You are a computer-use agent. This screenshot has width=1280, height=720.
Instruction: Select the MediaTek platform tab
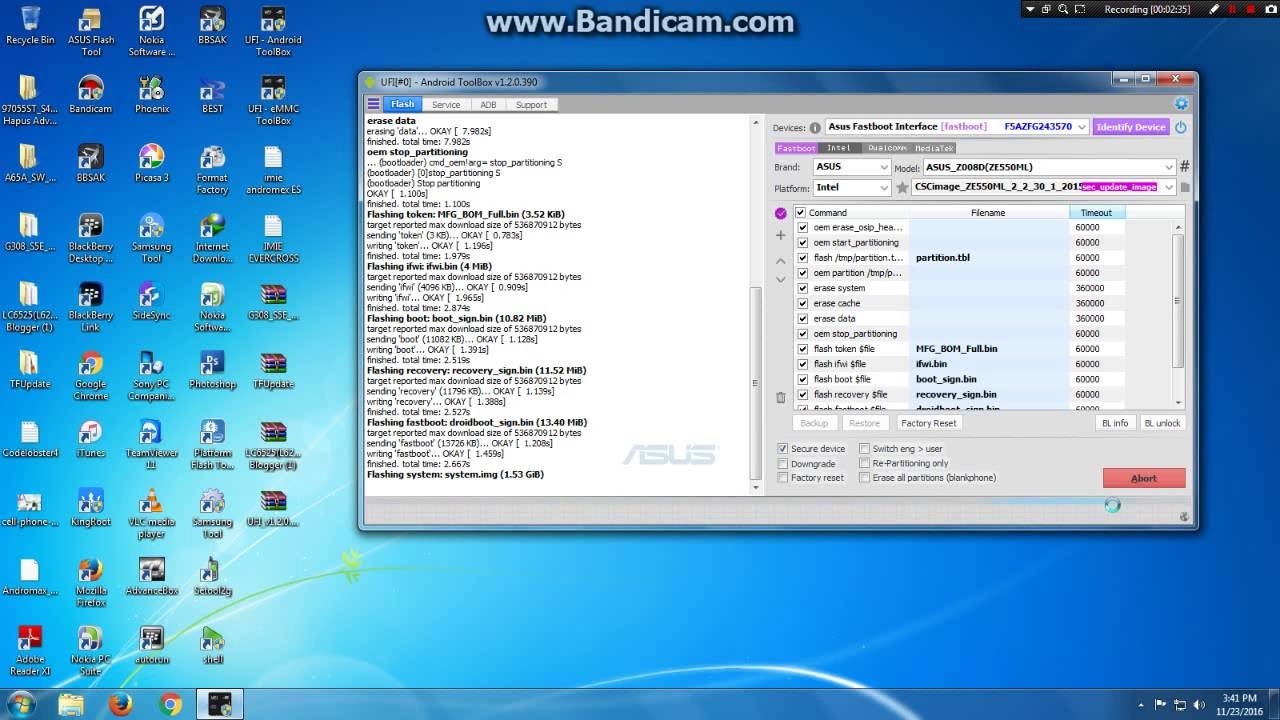[x=934, y=148]
